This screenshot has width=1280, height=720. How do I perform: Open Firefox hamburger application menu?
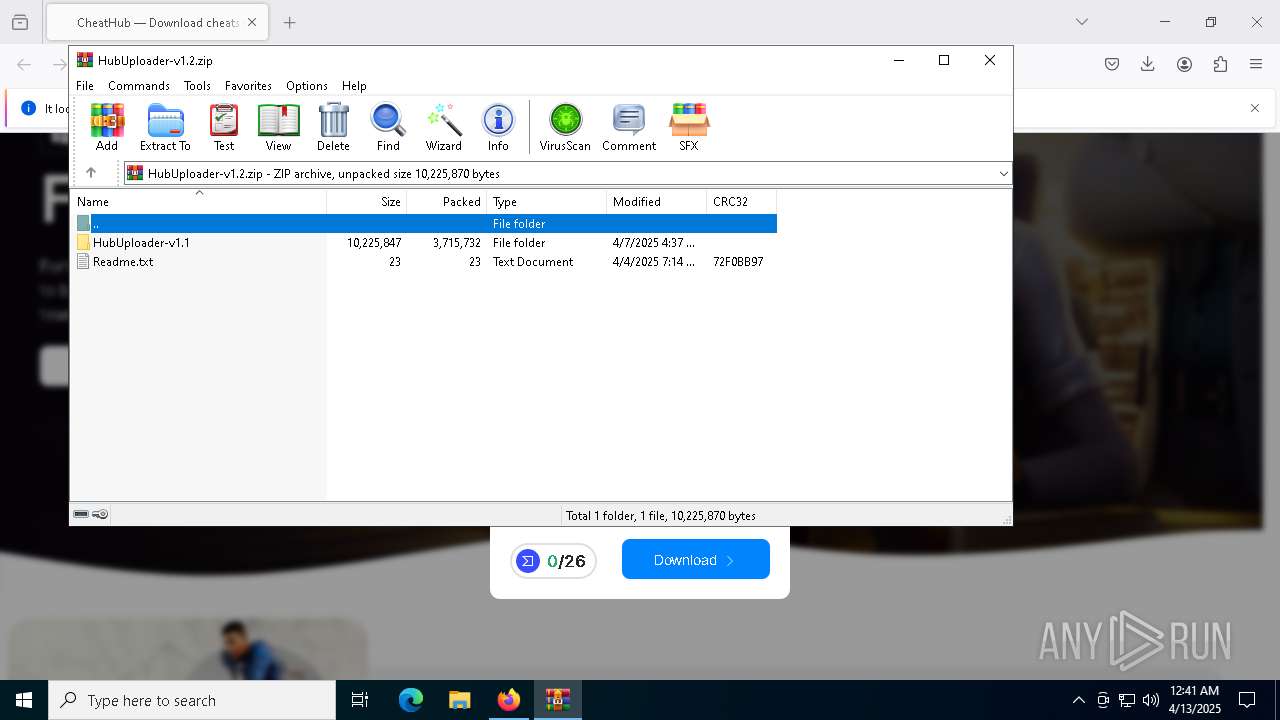(1256, 64)
